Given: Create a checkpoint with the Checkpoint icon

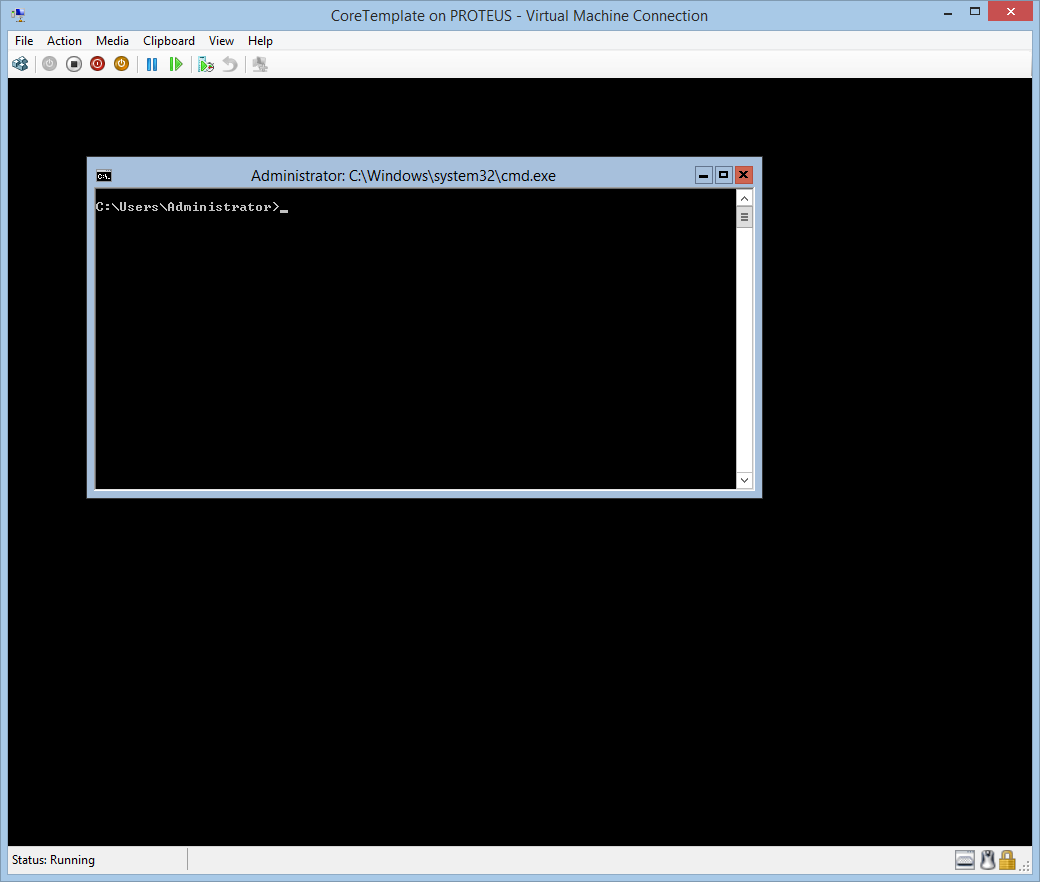Looking at the screenshot, I should tap(206, 64).
